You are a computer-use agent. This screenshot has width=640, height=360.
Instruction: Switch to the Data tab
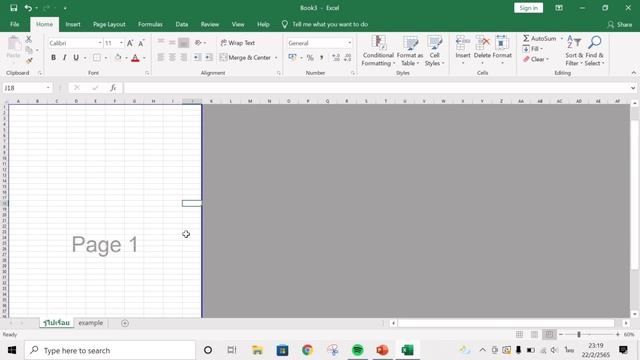pos(182,24)
